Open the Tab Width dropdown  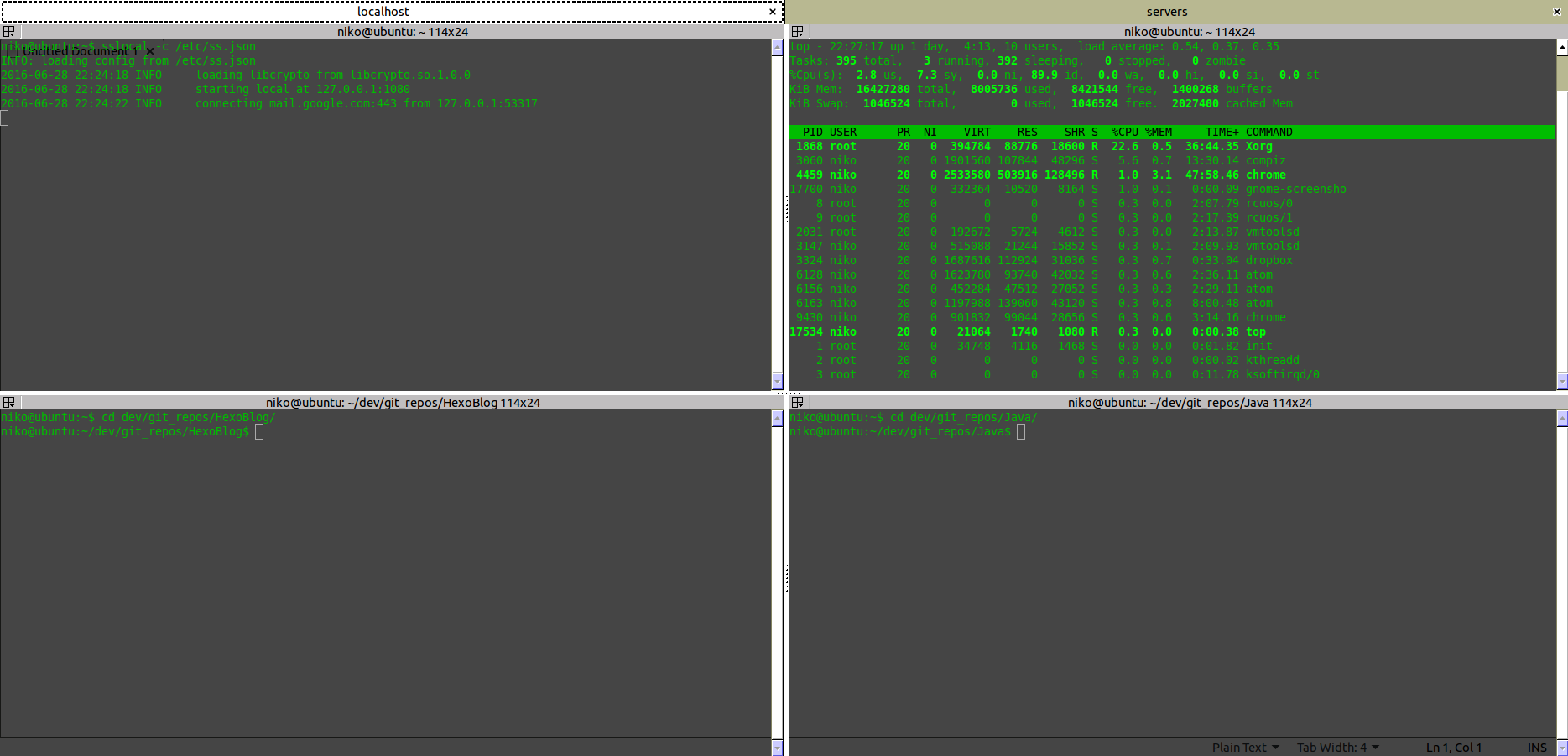click(x=1337, y=747)
